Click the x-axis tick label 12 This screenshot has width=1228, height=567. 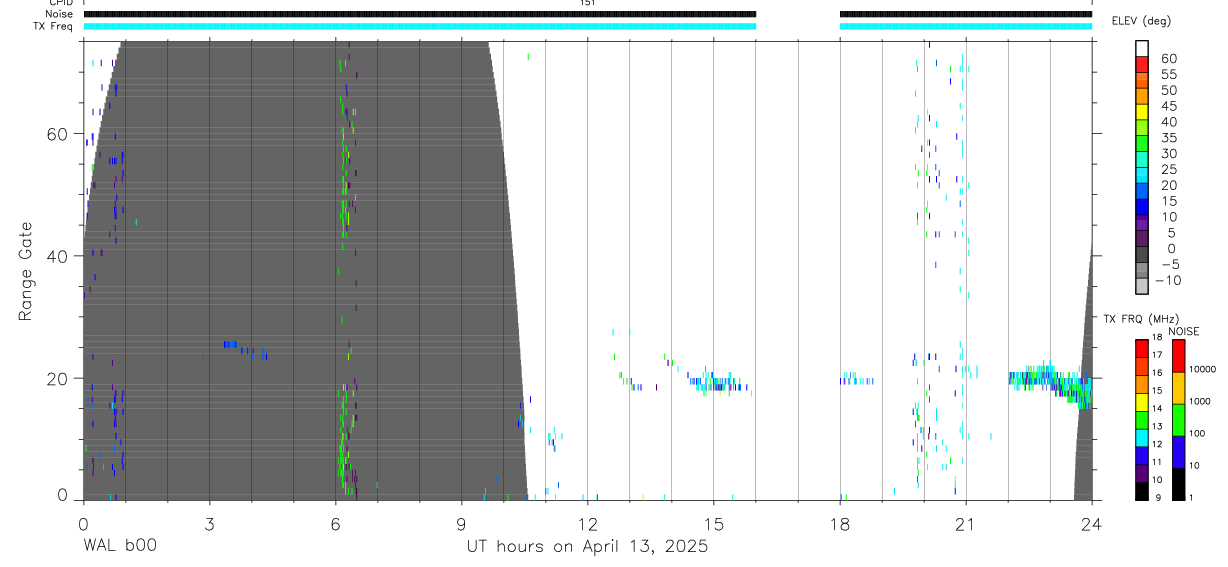click(587, 523)
